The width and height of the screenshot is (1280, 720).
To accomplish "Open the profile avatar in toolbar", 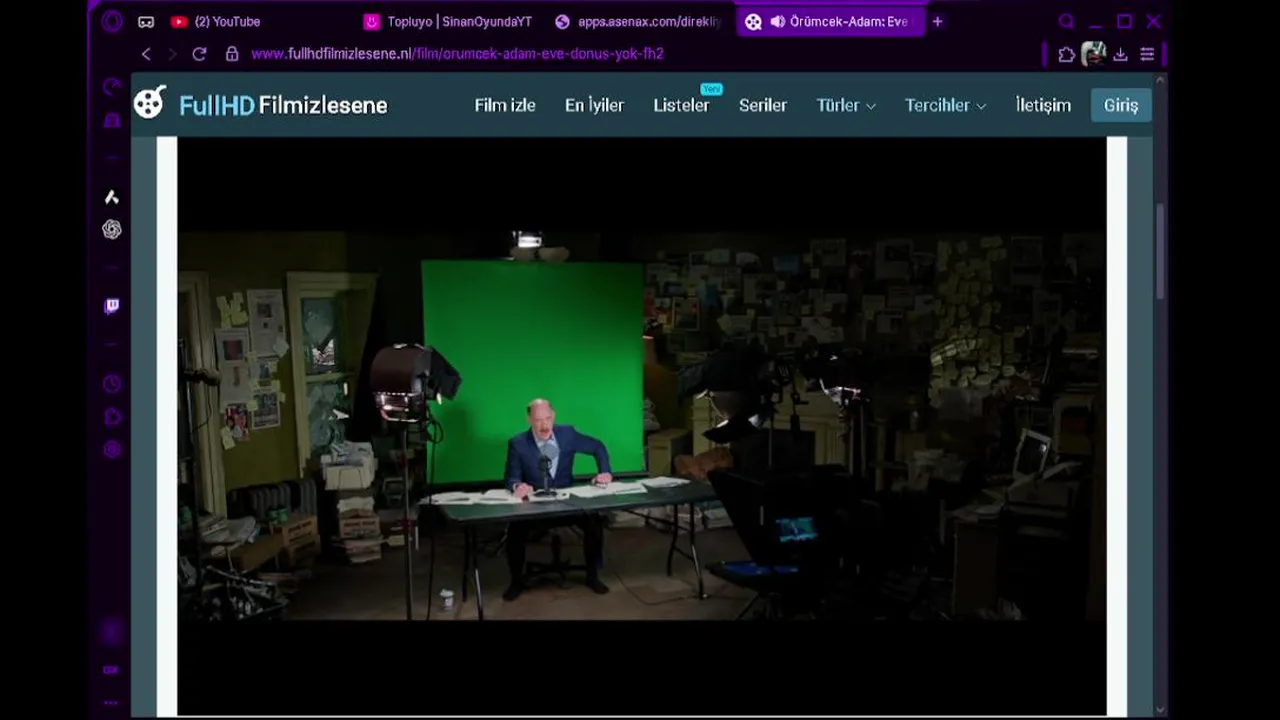I will [x=1093, y=54].
